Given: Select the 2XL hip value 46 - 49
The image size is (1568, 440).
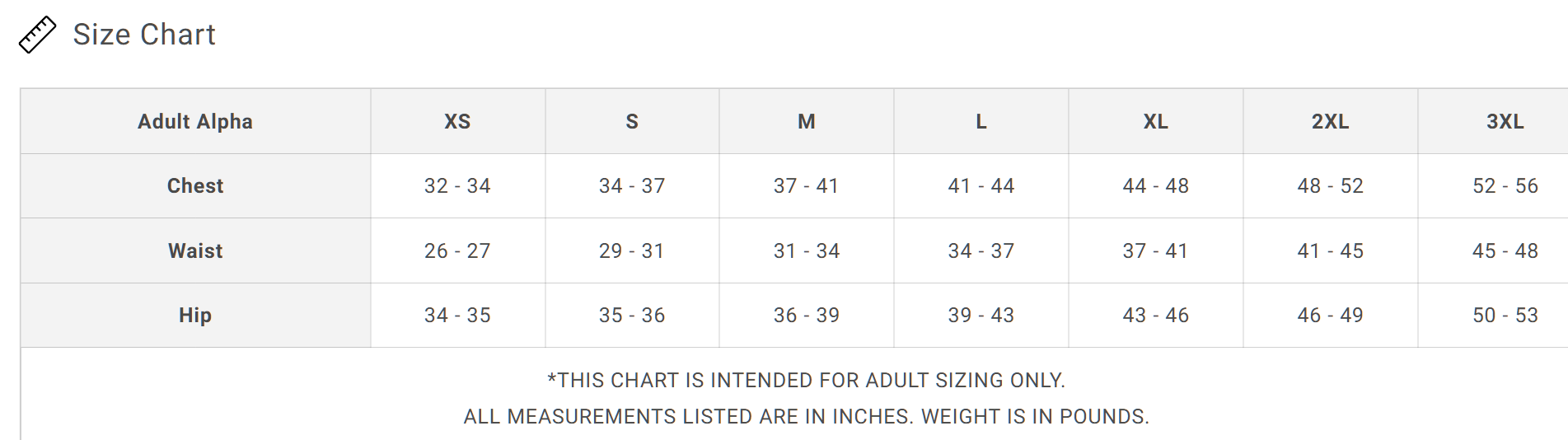Looking at the screenshot, I should 1330,316.
